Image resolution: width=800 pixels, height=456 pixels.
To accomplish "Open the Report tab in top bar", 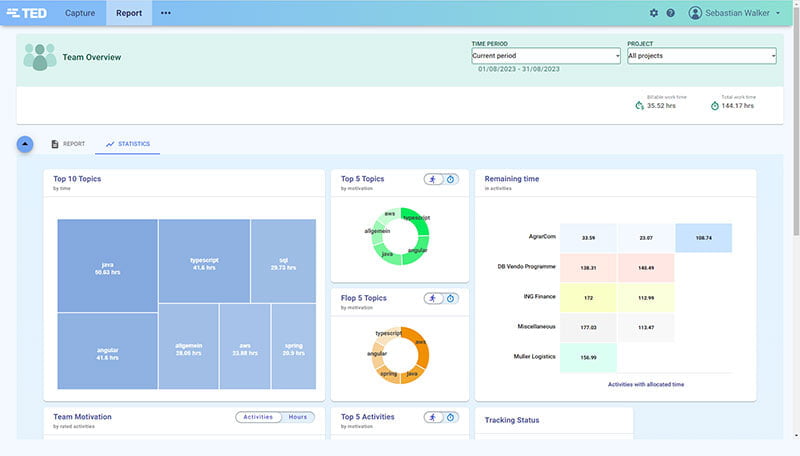I will tap(129, 13).
